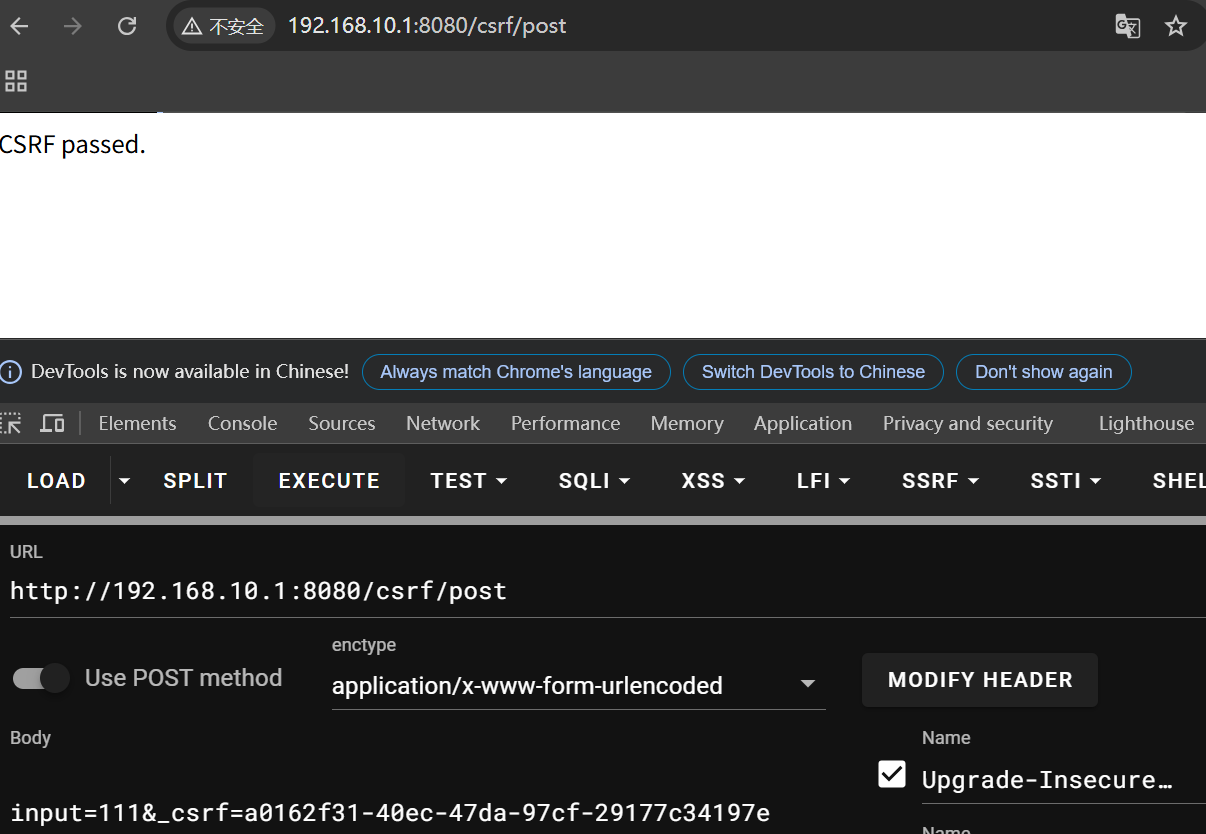Open the Console tab
Viewport: 1206px width, 834px height.
click(x=242, y=423)
